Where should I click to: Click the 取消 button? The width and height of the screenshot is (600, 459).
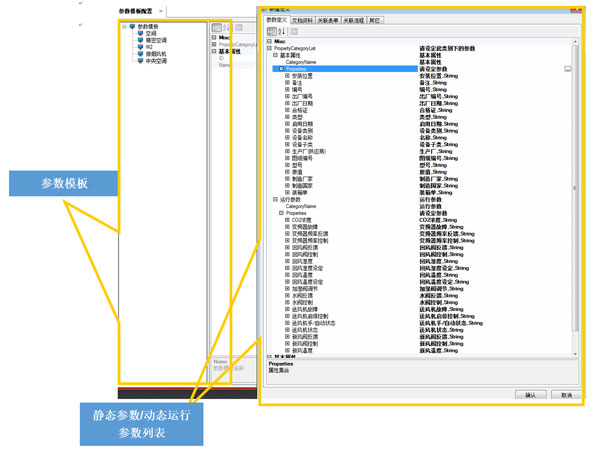[567, 394]
